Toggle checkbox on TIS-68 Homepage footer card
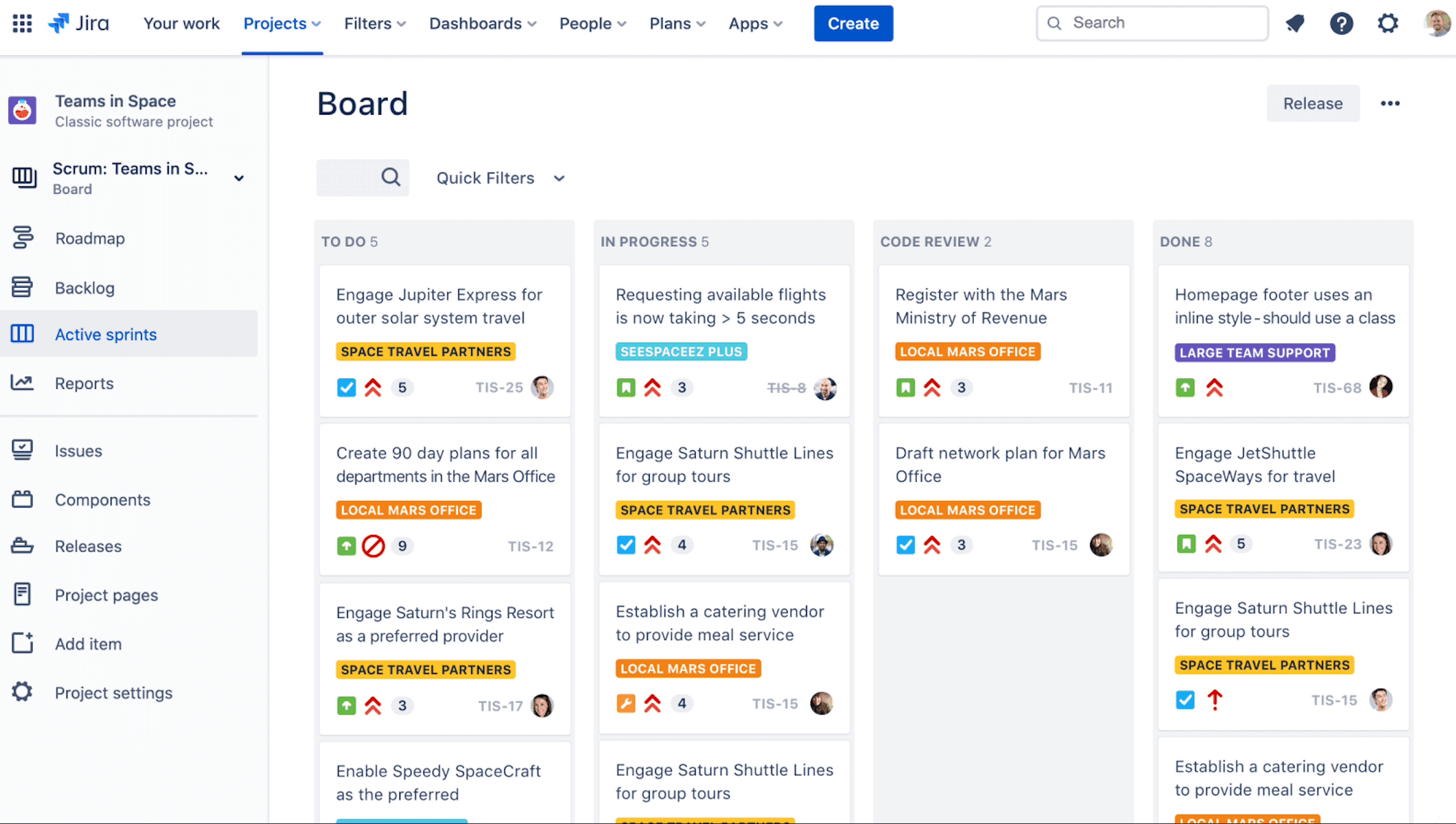The width and height of the screenshot is (1456, 824). (x=1184, y=387)
